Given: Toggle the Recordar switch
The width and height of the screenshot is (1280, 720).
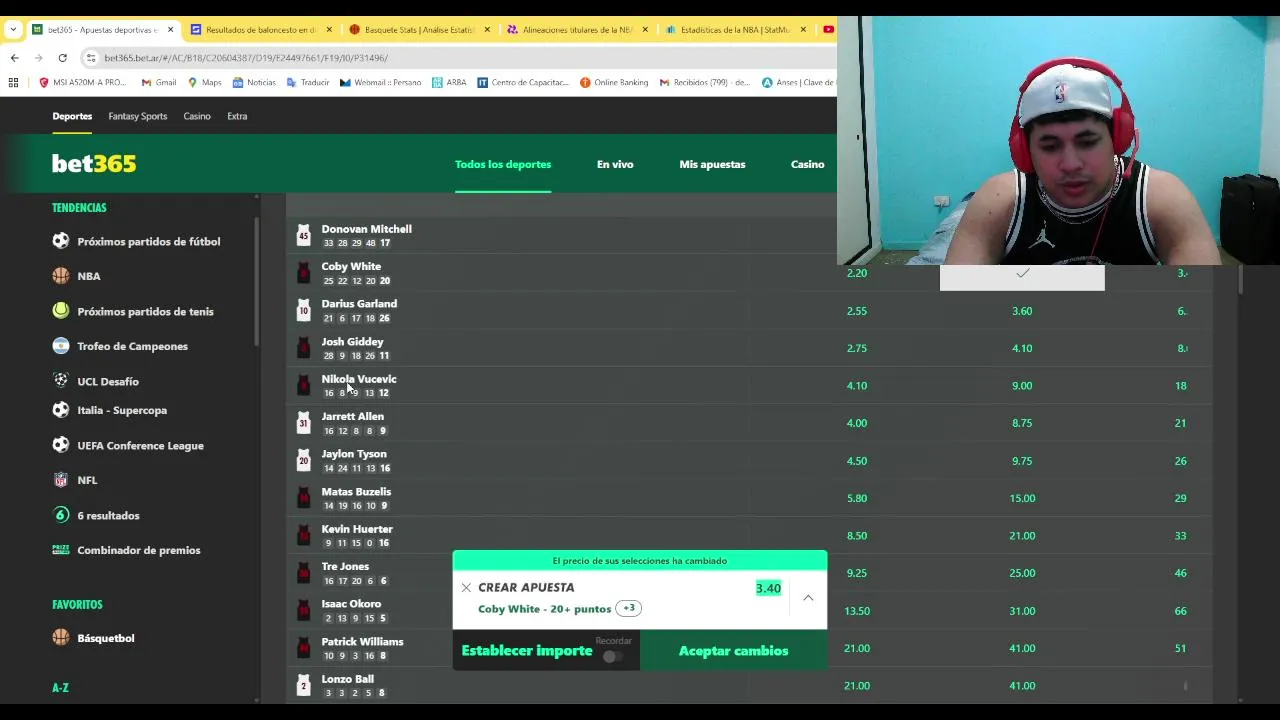Looking at the screenshot, I should click(x=612, y=656).
